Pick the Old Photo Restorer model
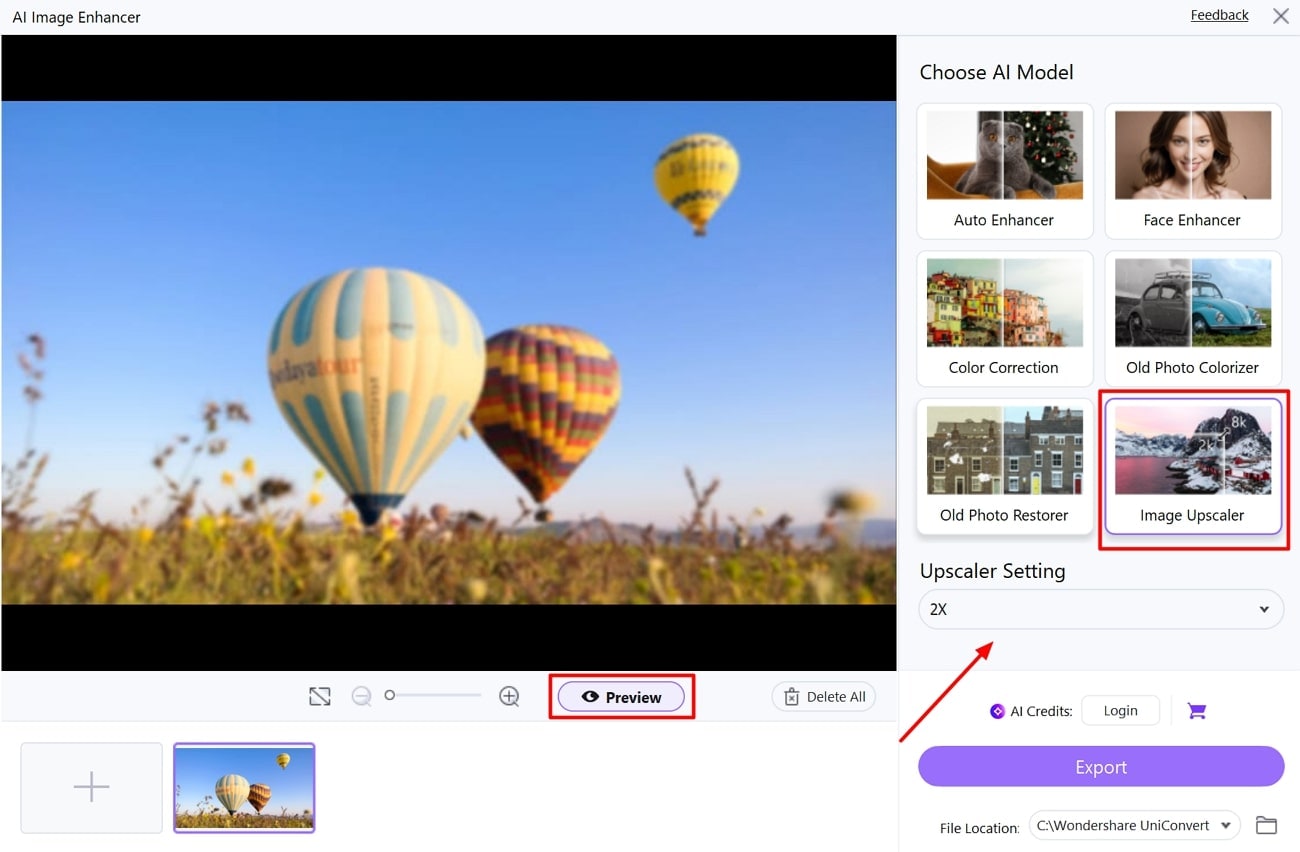 (1004, 467)
